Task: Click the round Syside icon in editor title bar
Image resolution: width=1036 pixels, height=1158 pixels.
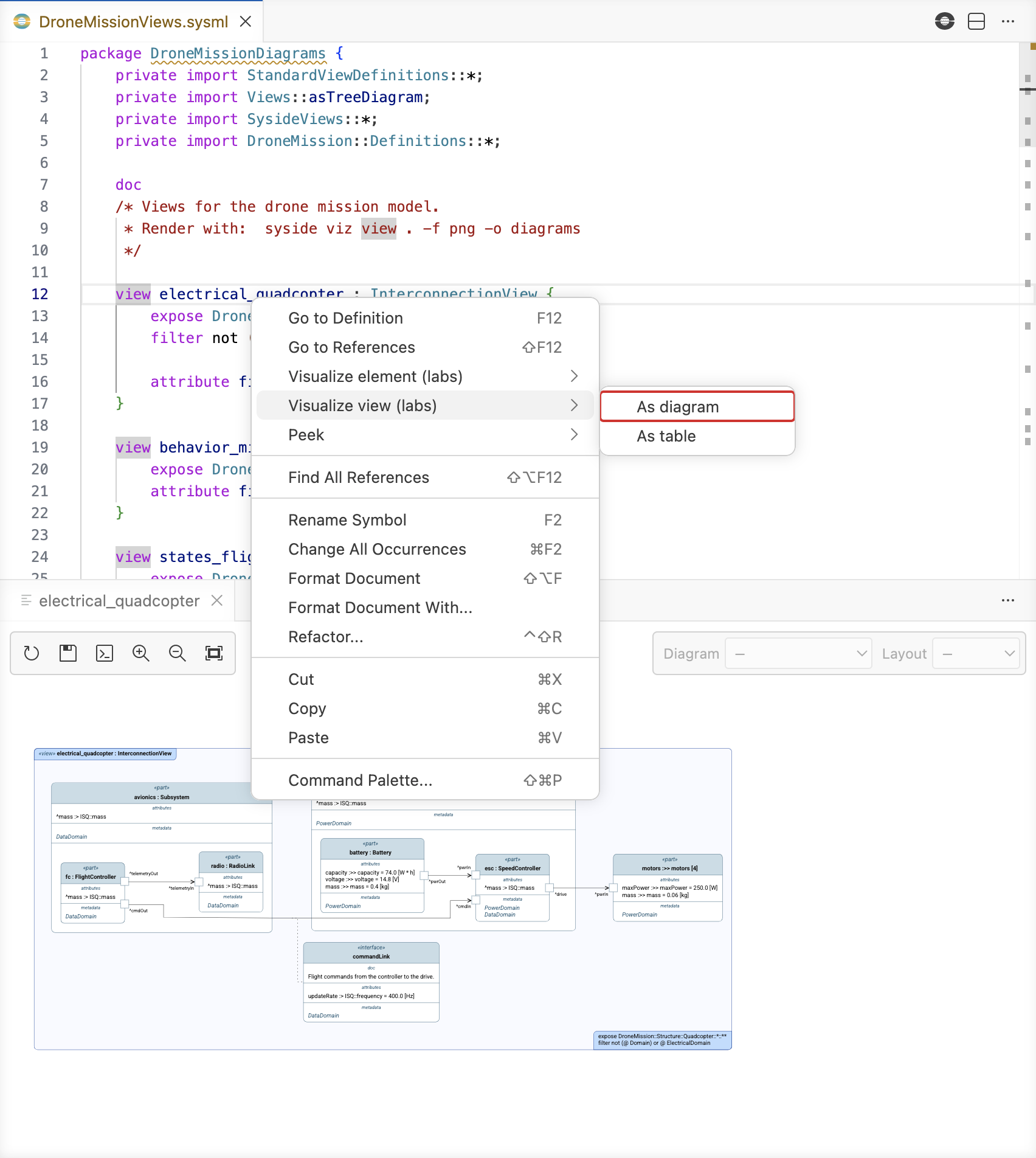Action: pos(945,21)
